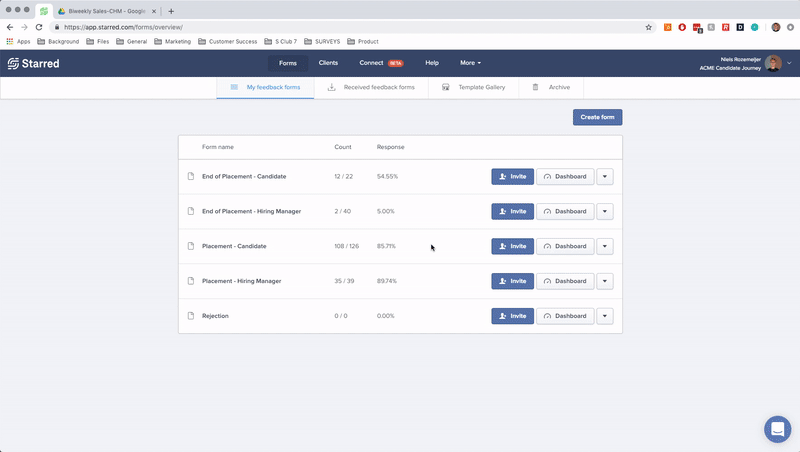Open form named Placement - Hiring Manager

[x=241, y=281]
